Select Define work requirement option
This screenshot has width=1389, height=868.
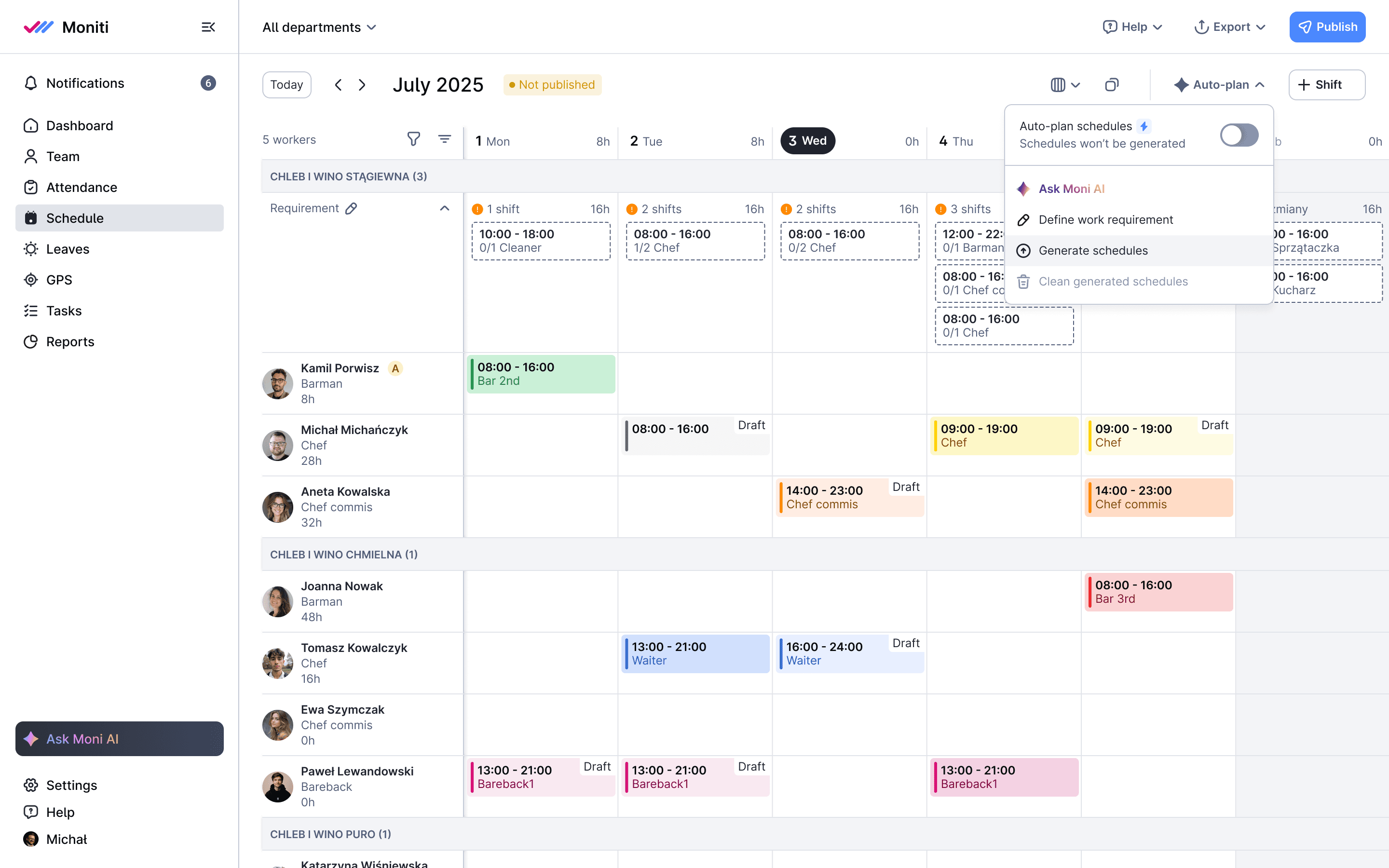tap(1105, 220)
